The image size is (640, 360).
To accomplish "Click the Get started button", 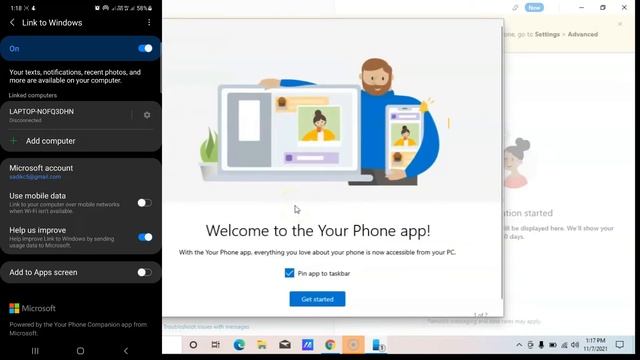I will pos(318,299).
